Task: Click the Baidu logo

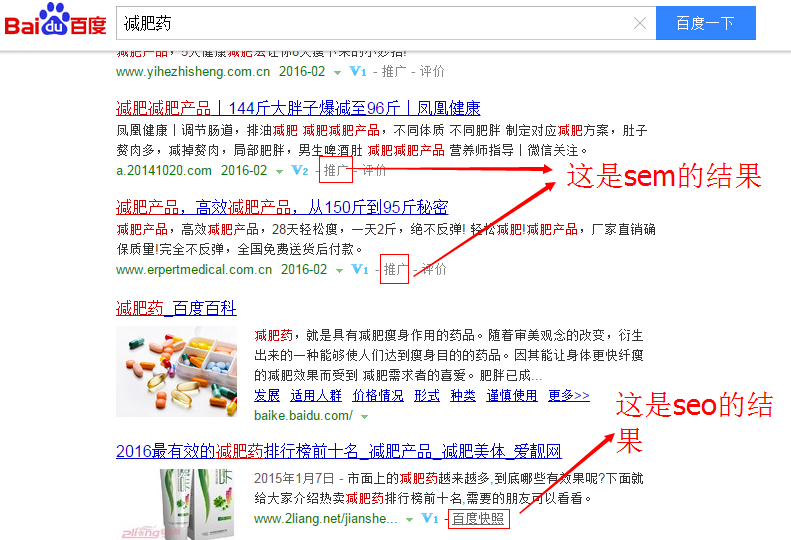Action: pyautogui.click(x=55, y=20)
